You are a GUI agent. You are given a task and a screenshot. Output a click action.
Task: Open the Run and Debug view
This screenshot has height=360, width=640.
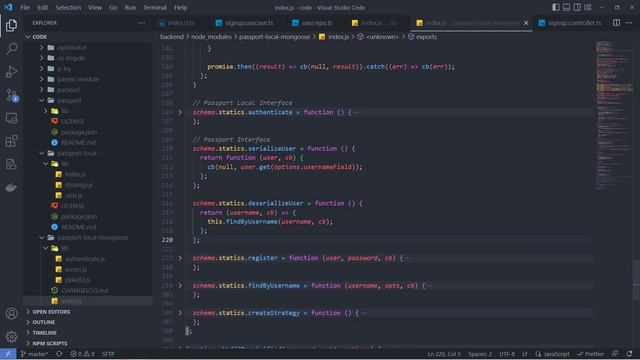11,72
